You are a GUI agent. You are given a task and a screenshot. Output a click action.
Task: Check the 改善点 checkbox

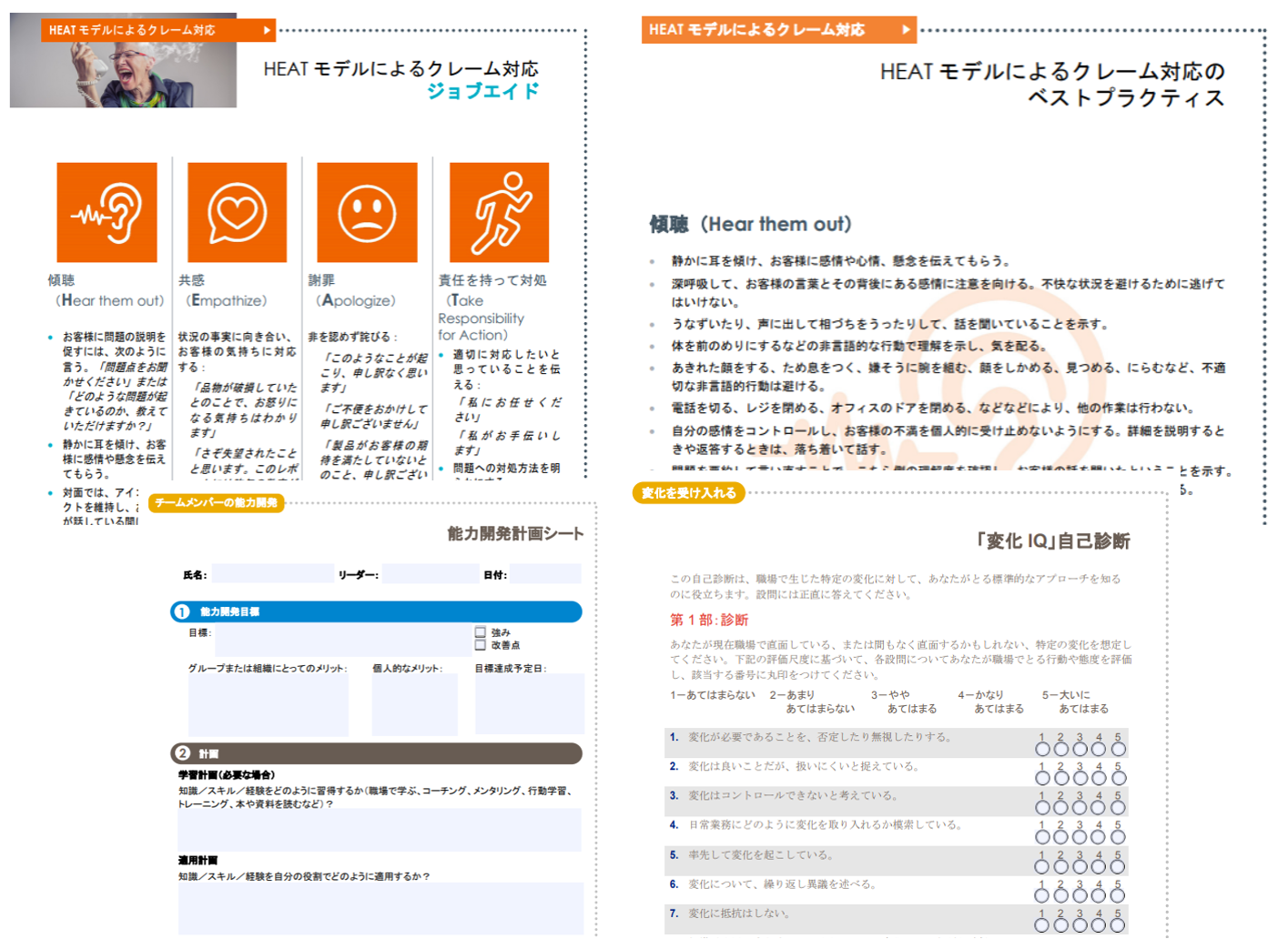click(x=480, y=644)
